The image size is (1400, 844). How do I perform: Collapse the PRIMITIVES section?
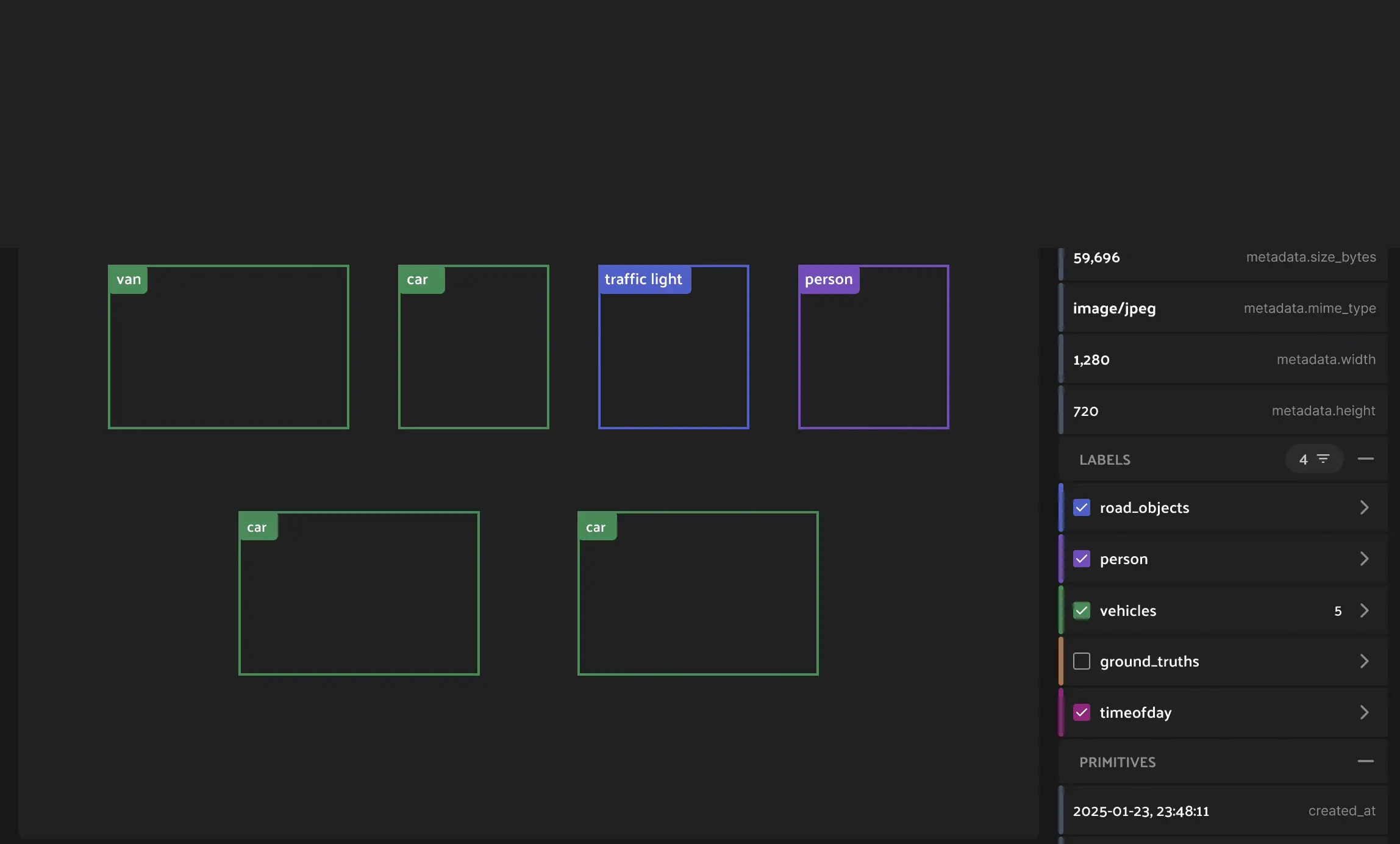click(x=1365, y=762)
